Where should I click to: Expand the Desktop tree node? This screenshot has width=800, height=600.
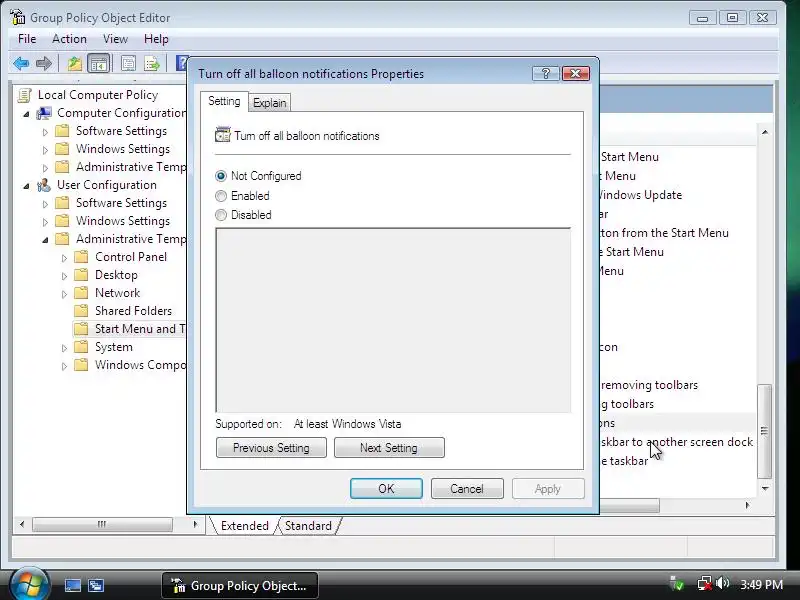pyautogui.click(x=64, y=276)
